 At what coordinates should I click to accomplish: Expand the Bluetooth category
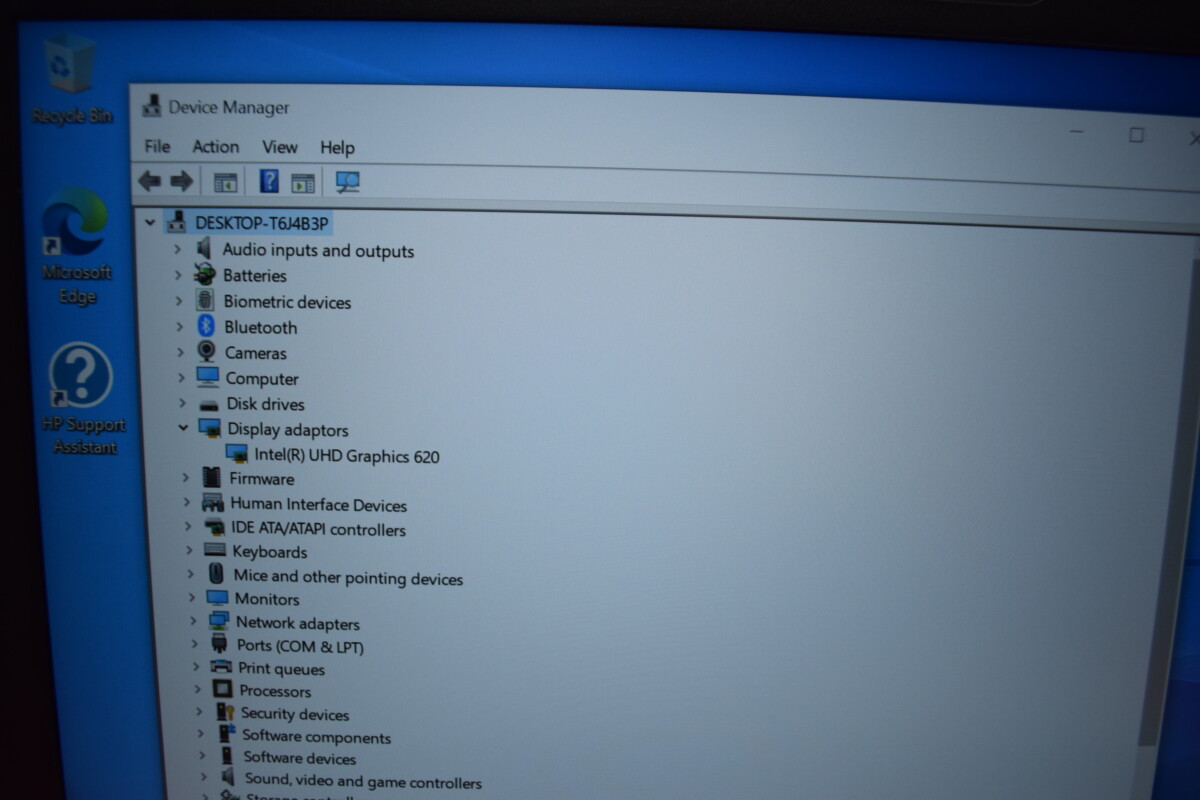tap(181, 327)
